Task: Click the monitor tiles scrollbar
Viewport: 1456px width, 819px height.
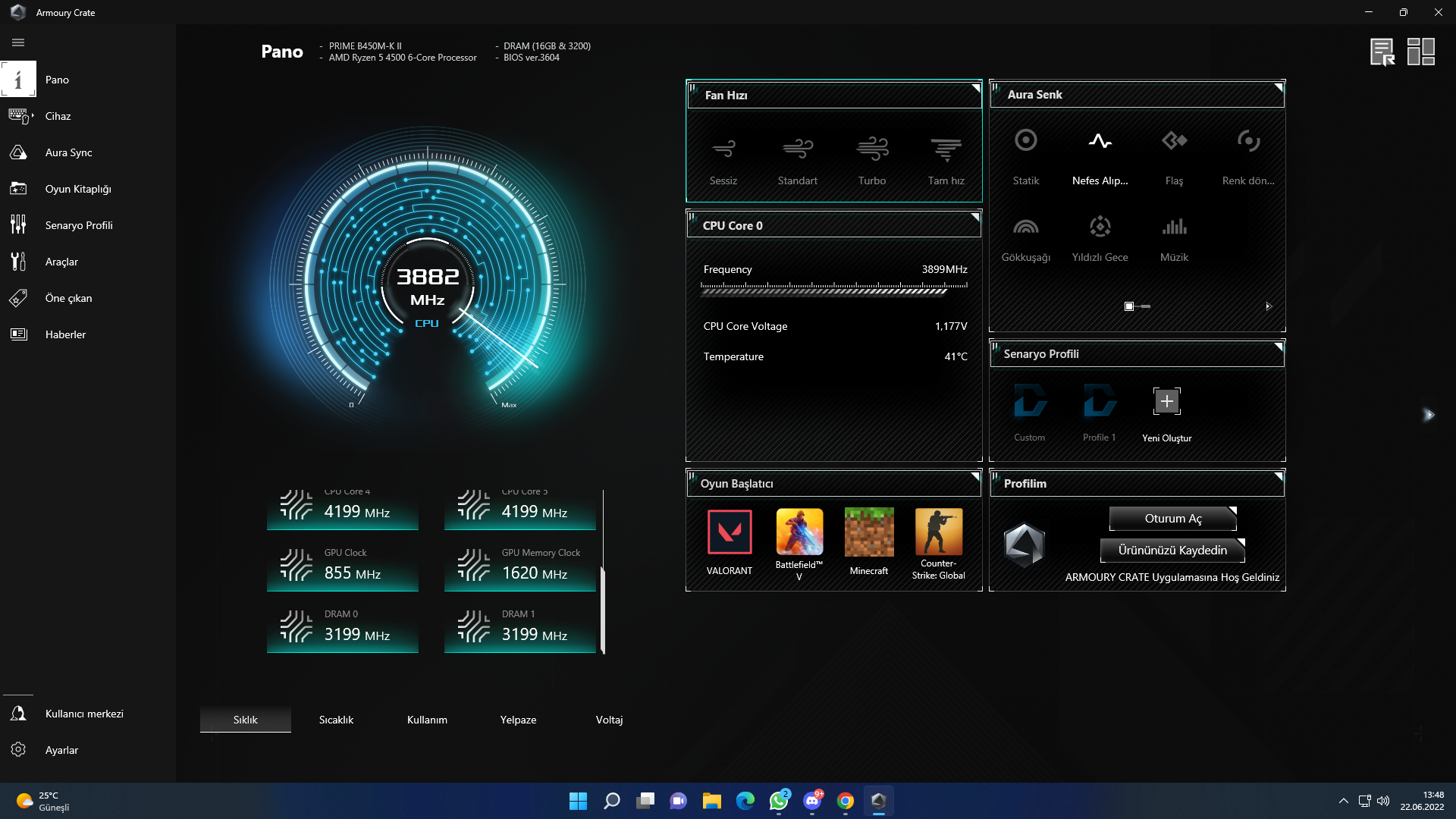Action: coord(603,610)
